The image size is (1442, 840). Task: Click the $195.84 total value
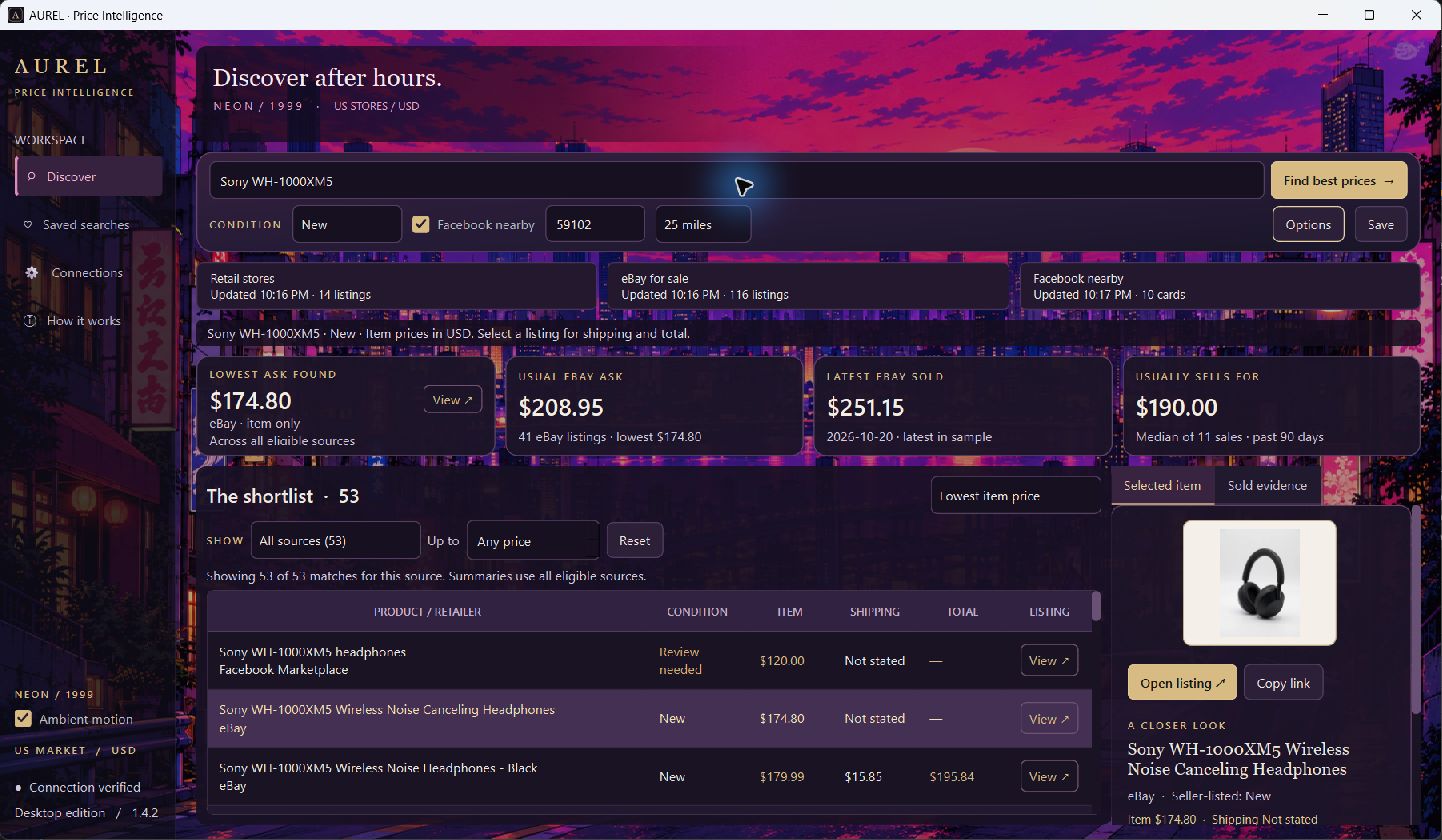[x=951, y=776]
